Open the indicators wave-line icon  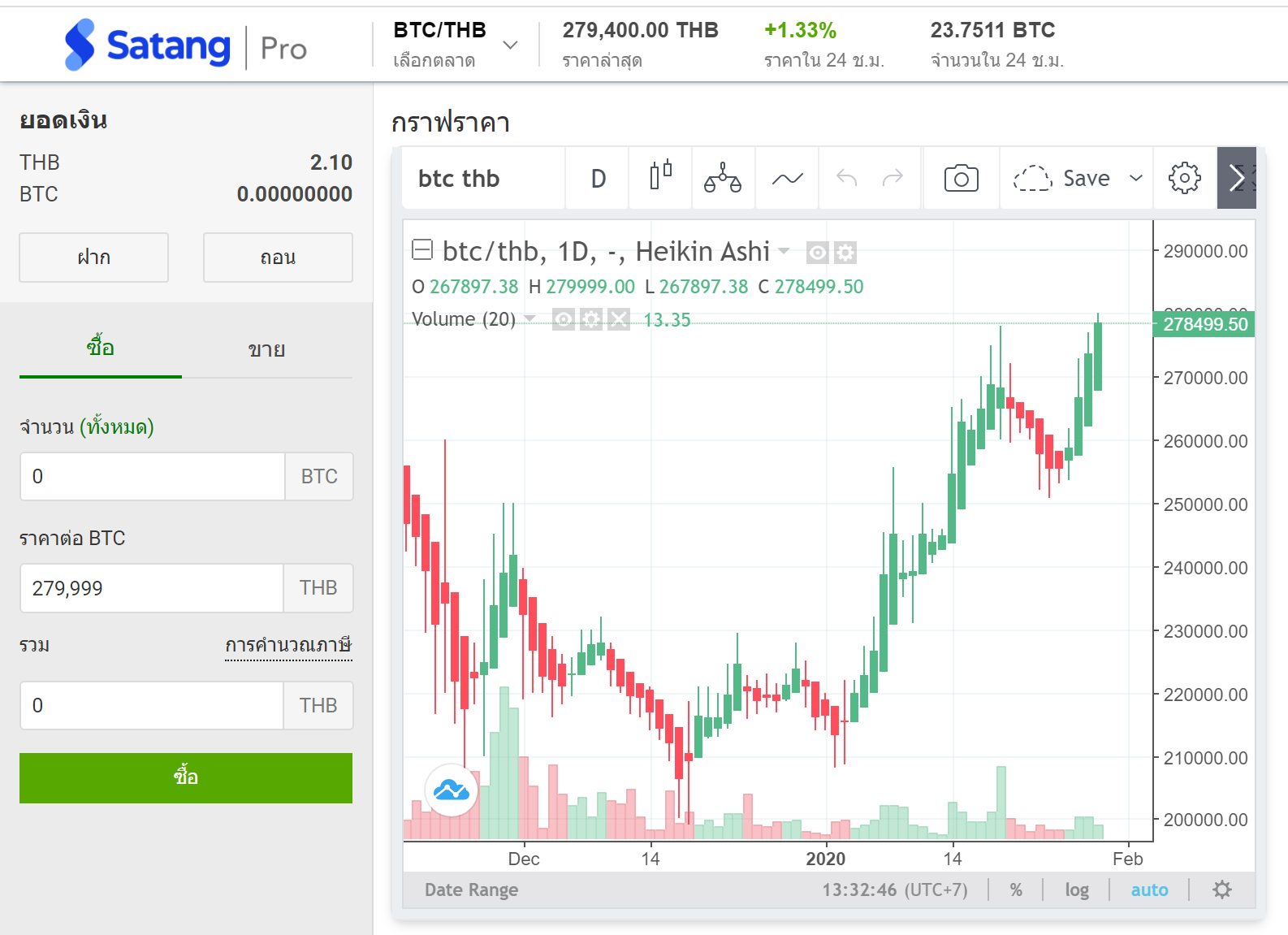[x=787, y=178]
